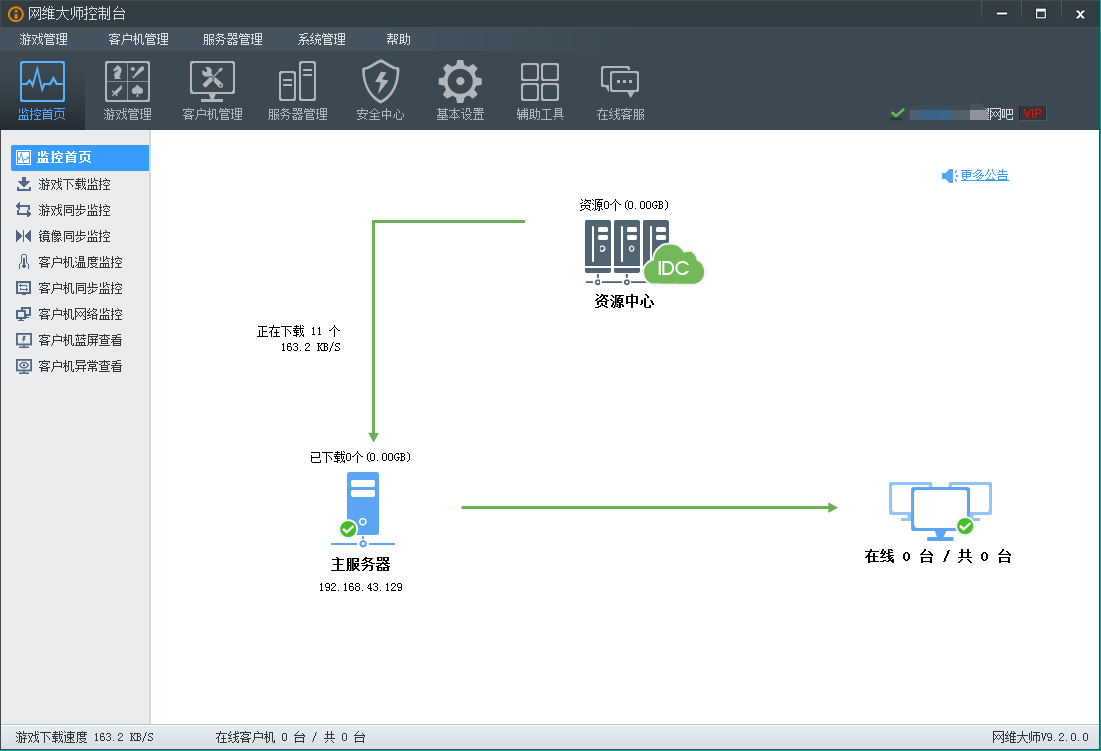Open 游戏管理 toolbar icon
This screenshot has width=1101, height=751.
127,91
